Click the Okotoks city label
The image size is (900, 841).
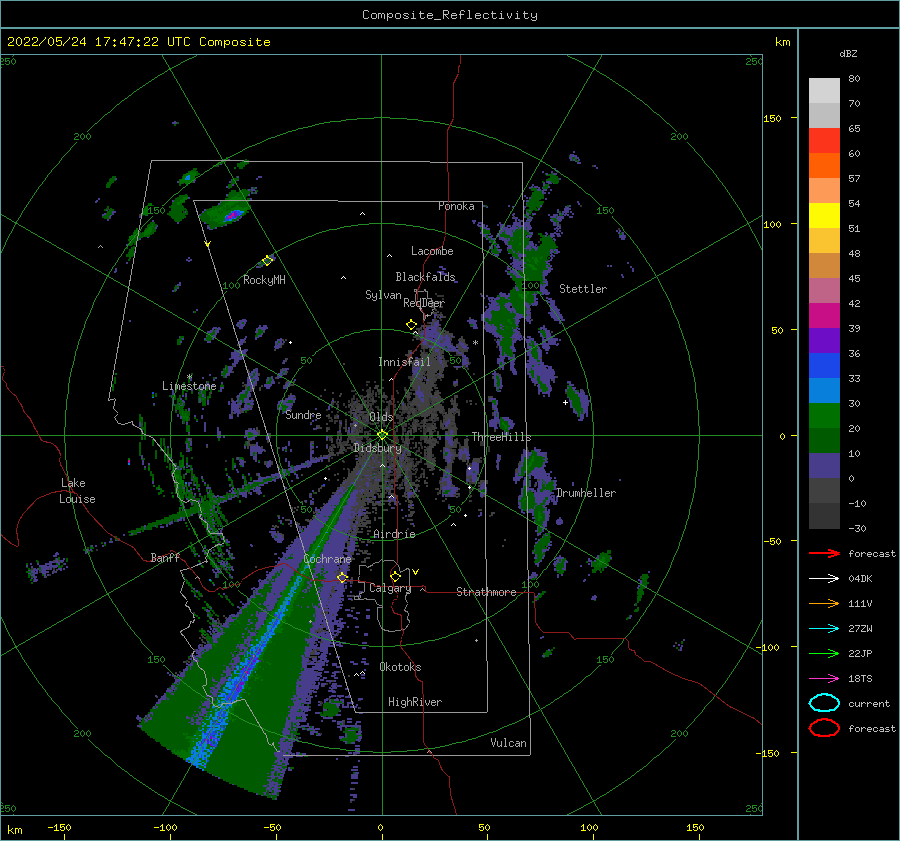pos(400,667)
